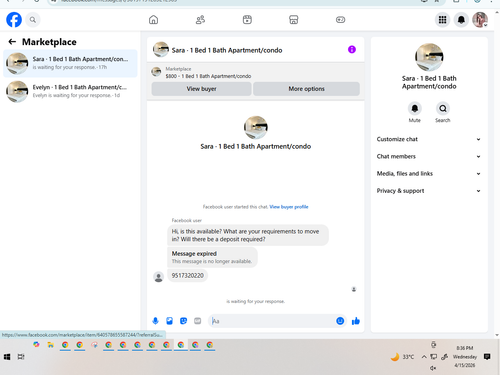Attach a photo using the image icon
This screenshot has width=500, height=375.
coord(169,321)
